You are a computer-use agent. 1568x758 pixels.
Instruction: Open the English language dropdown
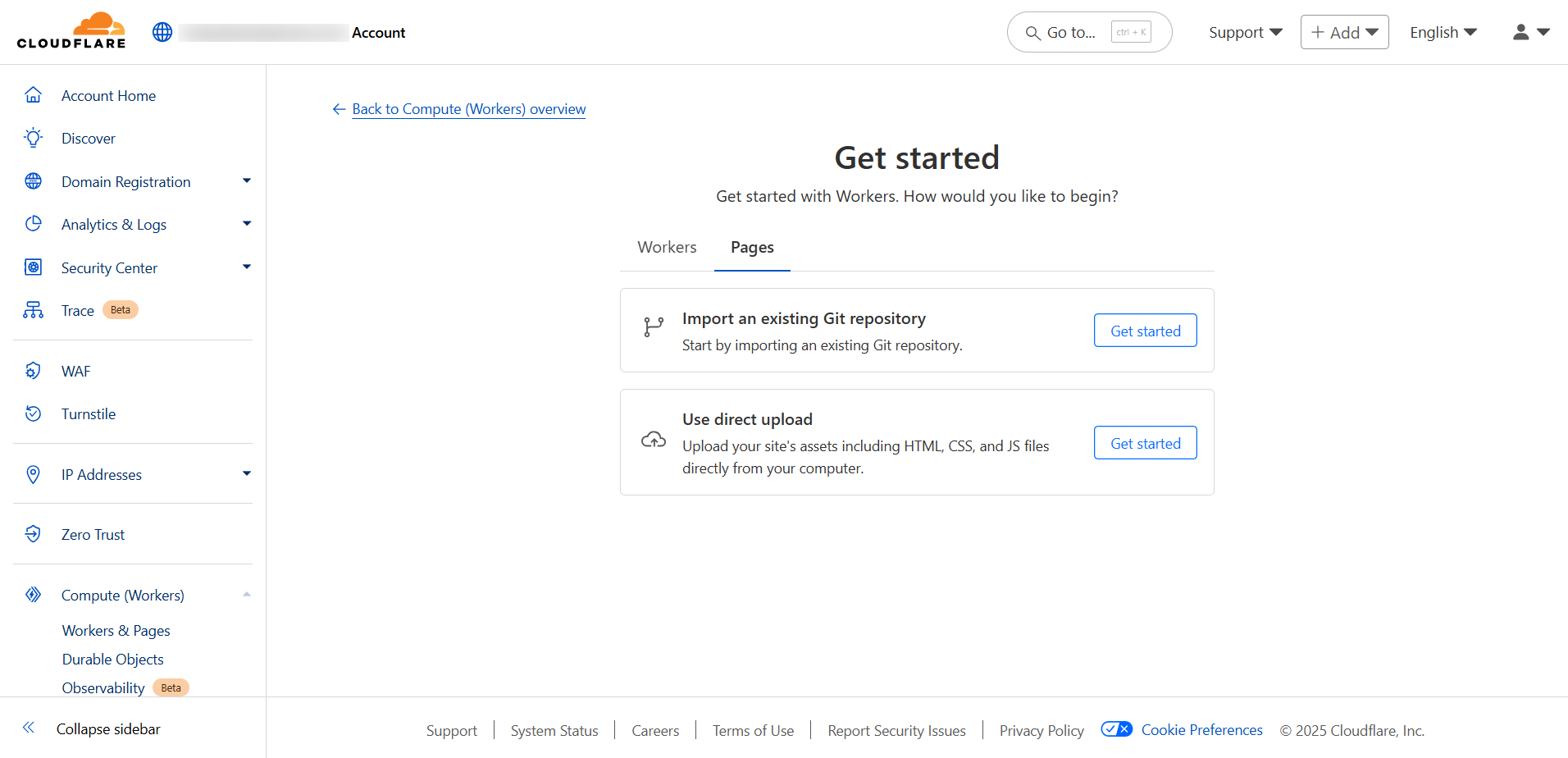(1443, 32)
